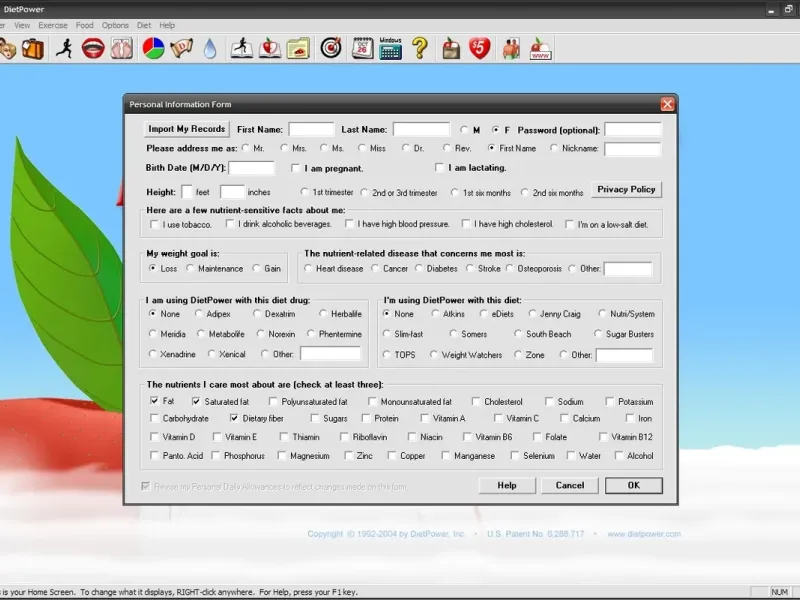Click the feet-on-scale weight icon
800x600 pixels.
coord(121,49)
